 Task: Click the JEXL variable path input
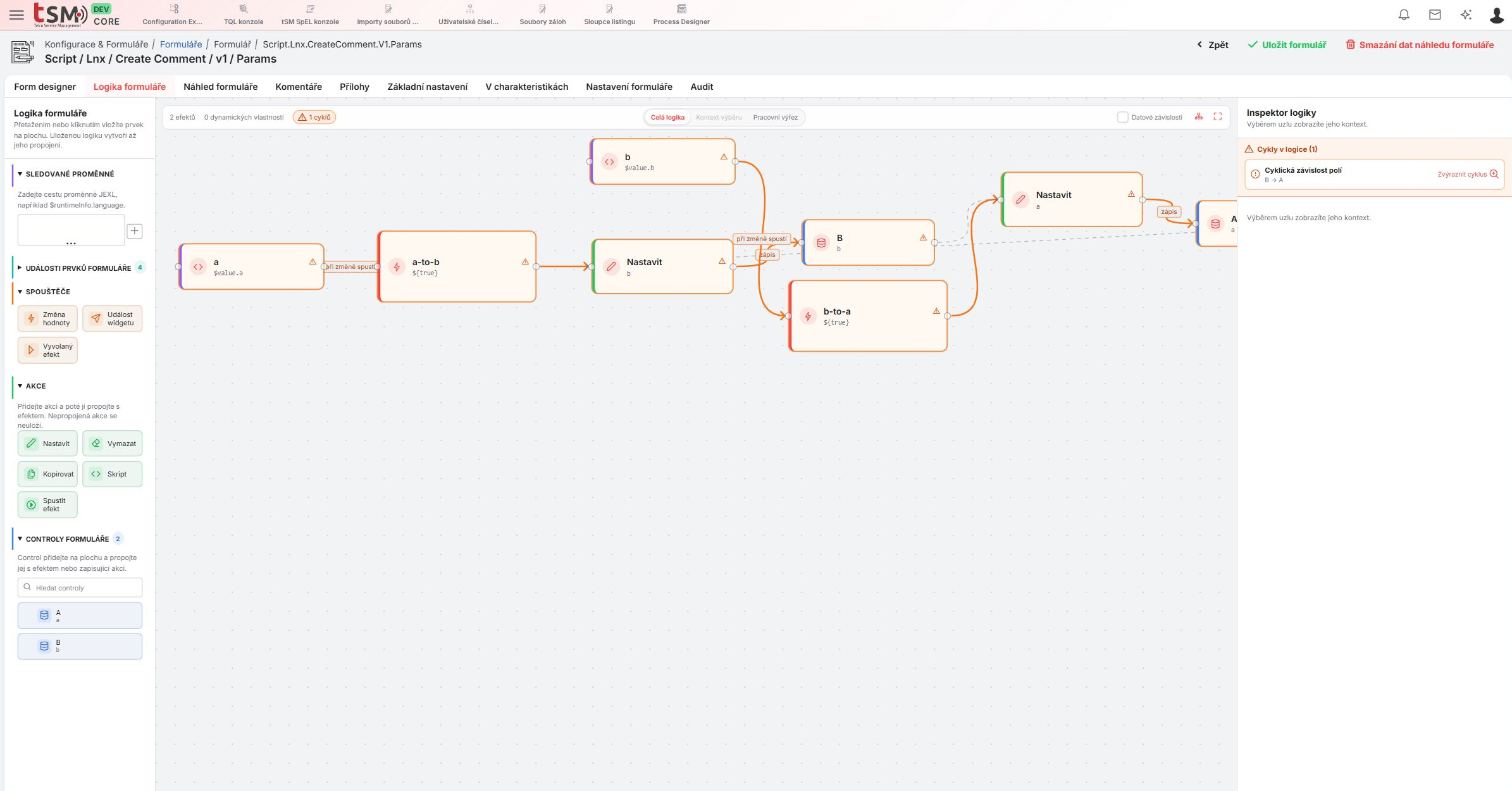(71, 230)
